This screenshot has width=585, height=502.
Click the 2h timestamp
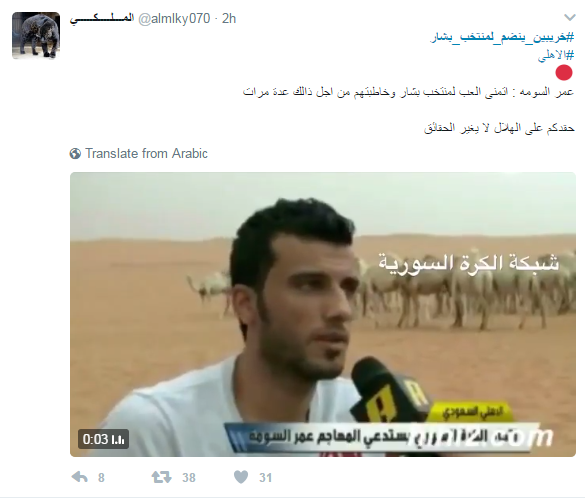(229, 19)
